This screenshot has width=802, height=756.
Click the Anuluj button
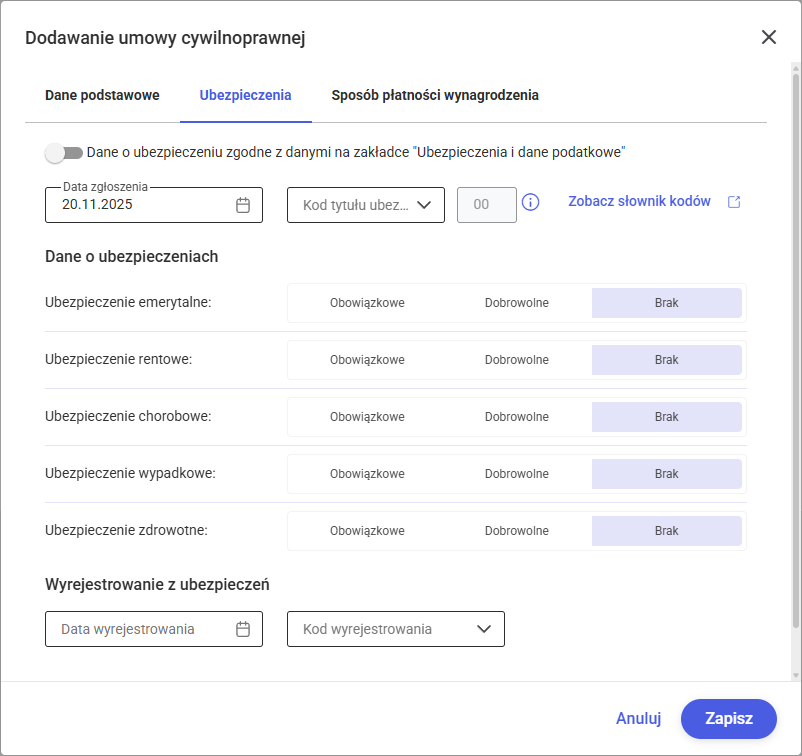(639, 718)
